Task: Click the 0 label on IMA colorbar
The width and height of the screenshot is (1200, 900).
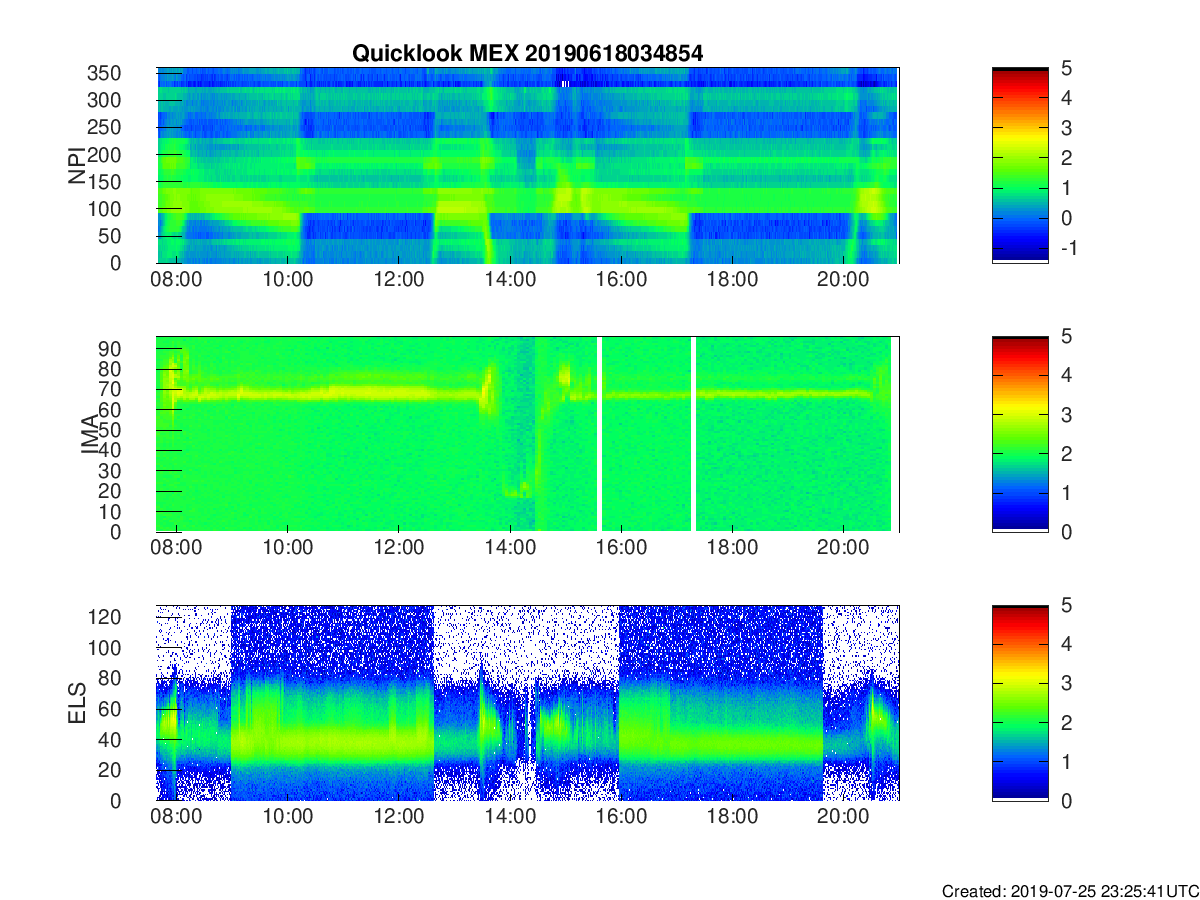Action: tap(1065, 531)
